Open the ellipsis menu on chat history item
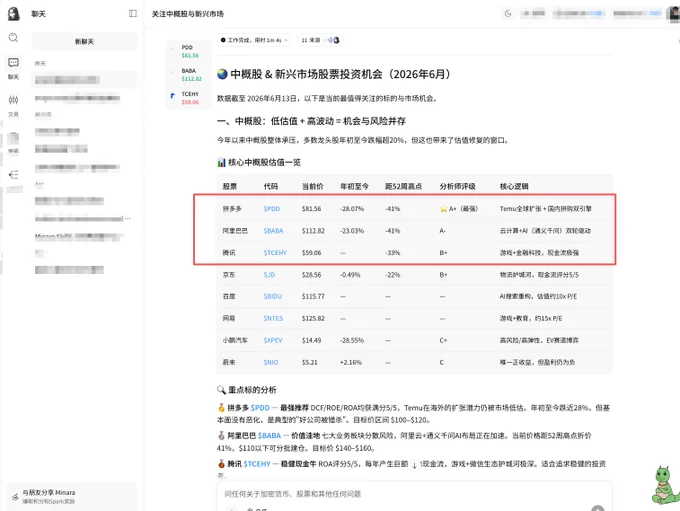This screenshot has width=680, height=511. (128, 218)
